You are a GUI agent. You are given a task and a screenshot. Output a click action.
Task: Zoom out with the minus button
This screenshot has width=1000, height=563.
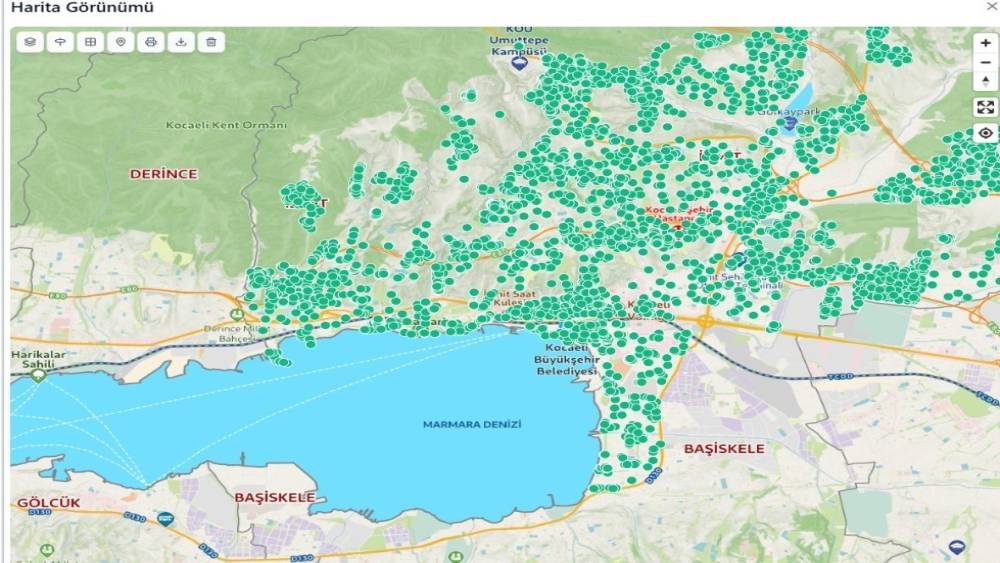[986, 62]
